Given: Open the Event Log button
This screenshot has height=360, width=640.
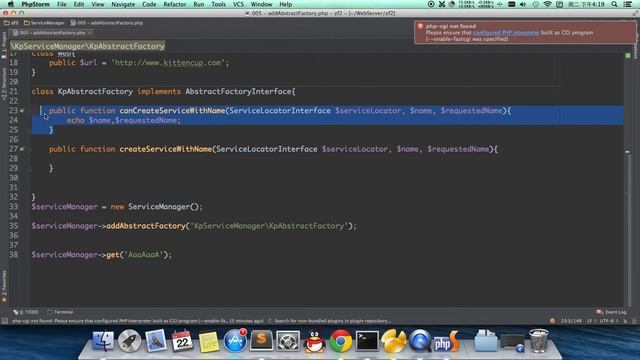Looking at the screenshot, I should pyautogui.click(x=611, y=312).
